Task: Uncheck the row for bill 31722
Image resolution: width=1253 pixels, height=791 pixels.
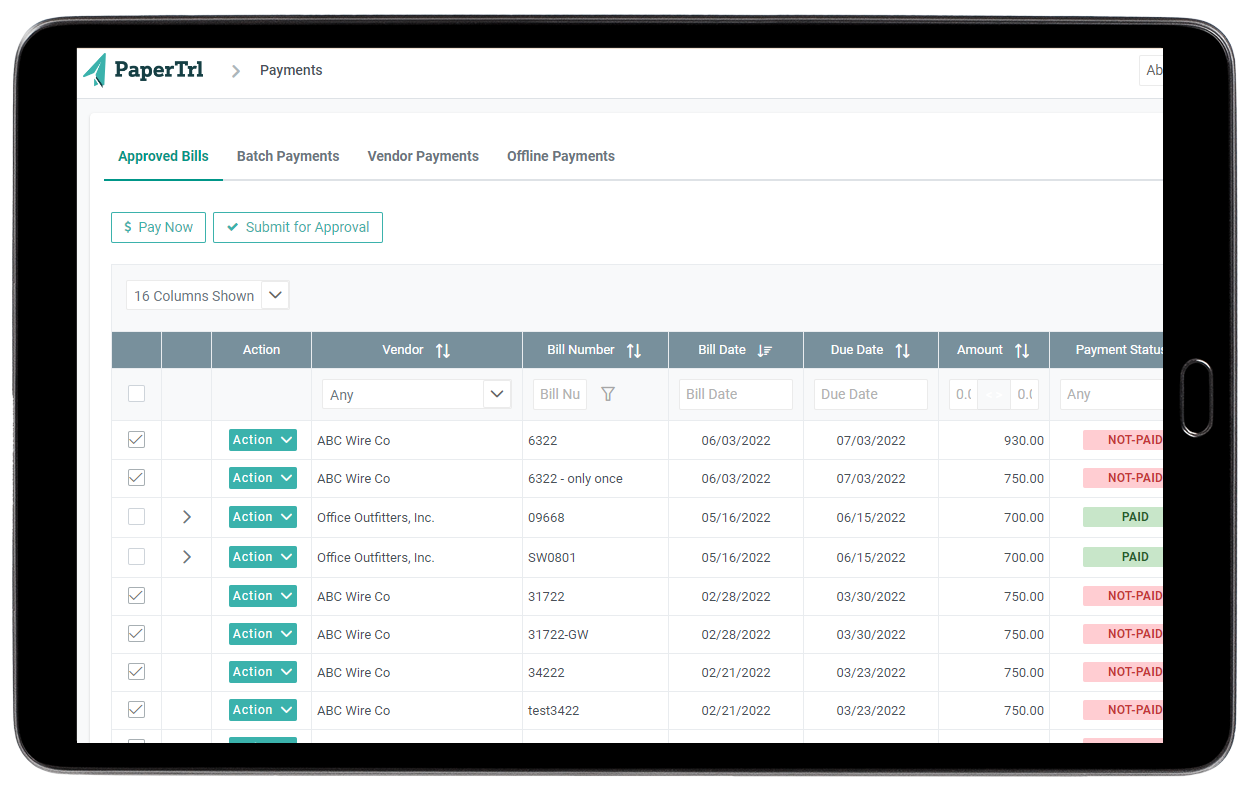Action: pos(137,596)
